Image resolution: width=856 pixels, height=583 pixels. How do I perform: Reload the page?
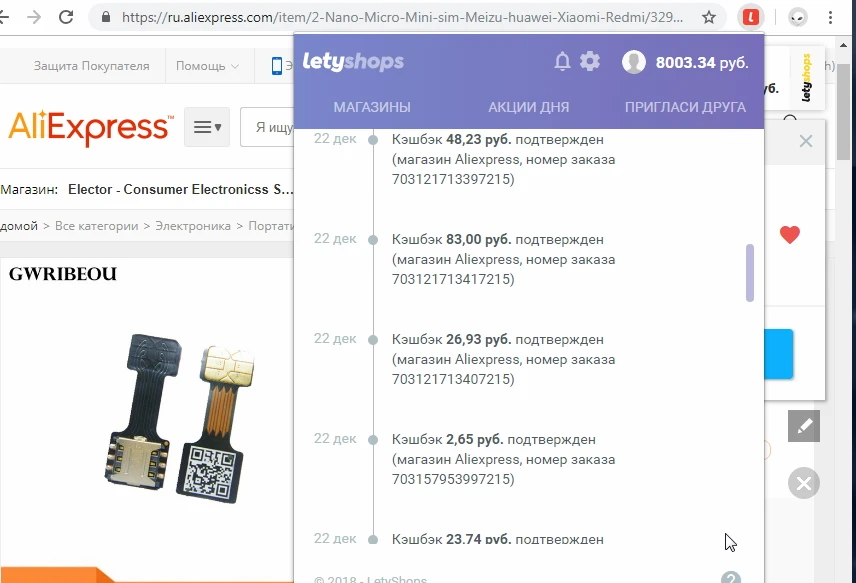(x=66, y=17)
